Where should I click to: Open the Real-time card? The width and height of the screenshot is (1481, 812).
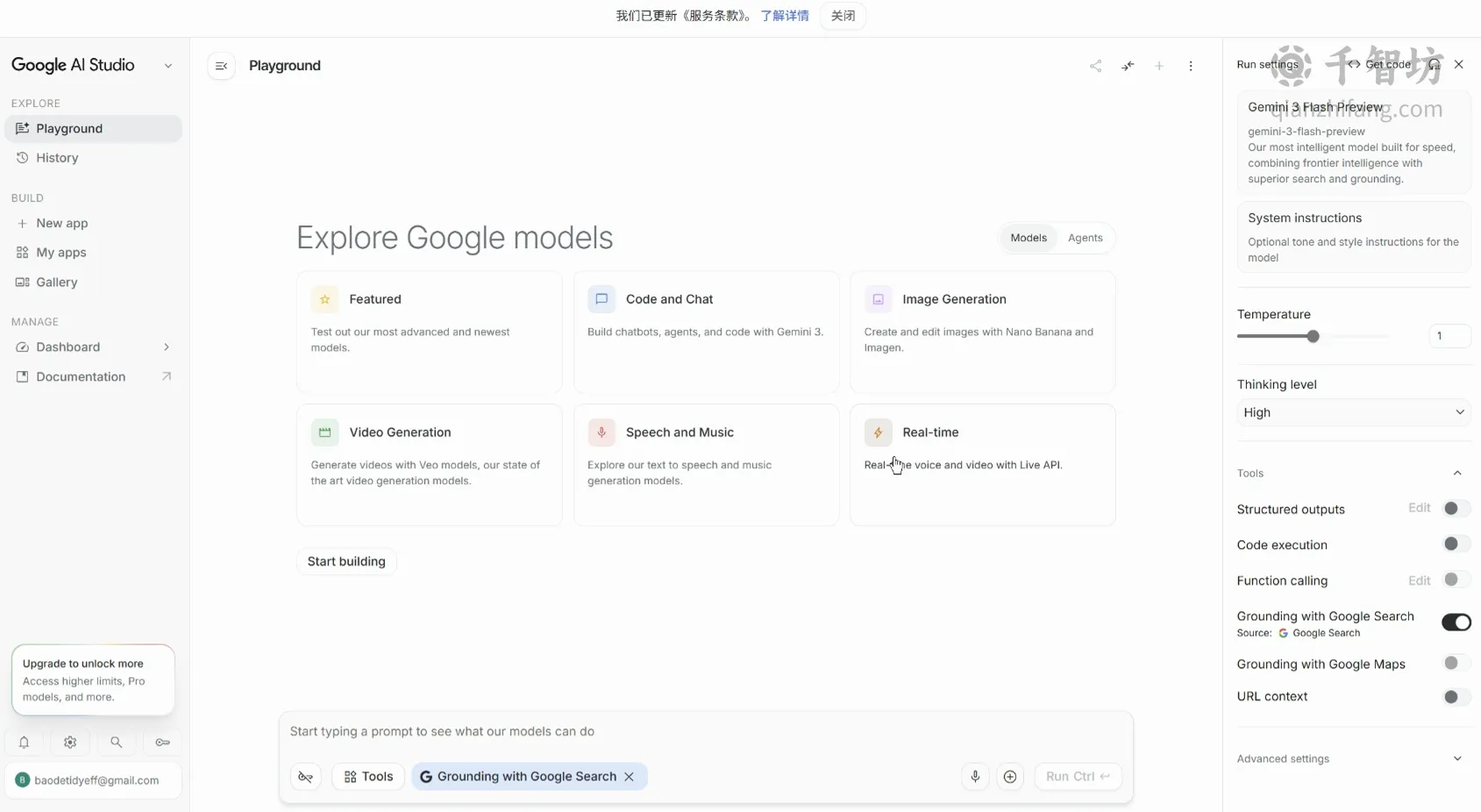pos(982,465)
